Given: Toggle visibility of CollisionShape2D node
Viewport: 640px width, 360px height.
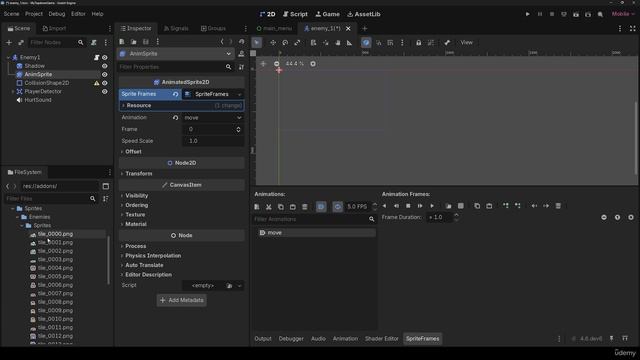Looking at the screenshot, I should coord(105,83).
